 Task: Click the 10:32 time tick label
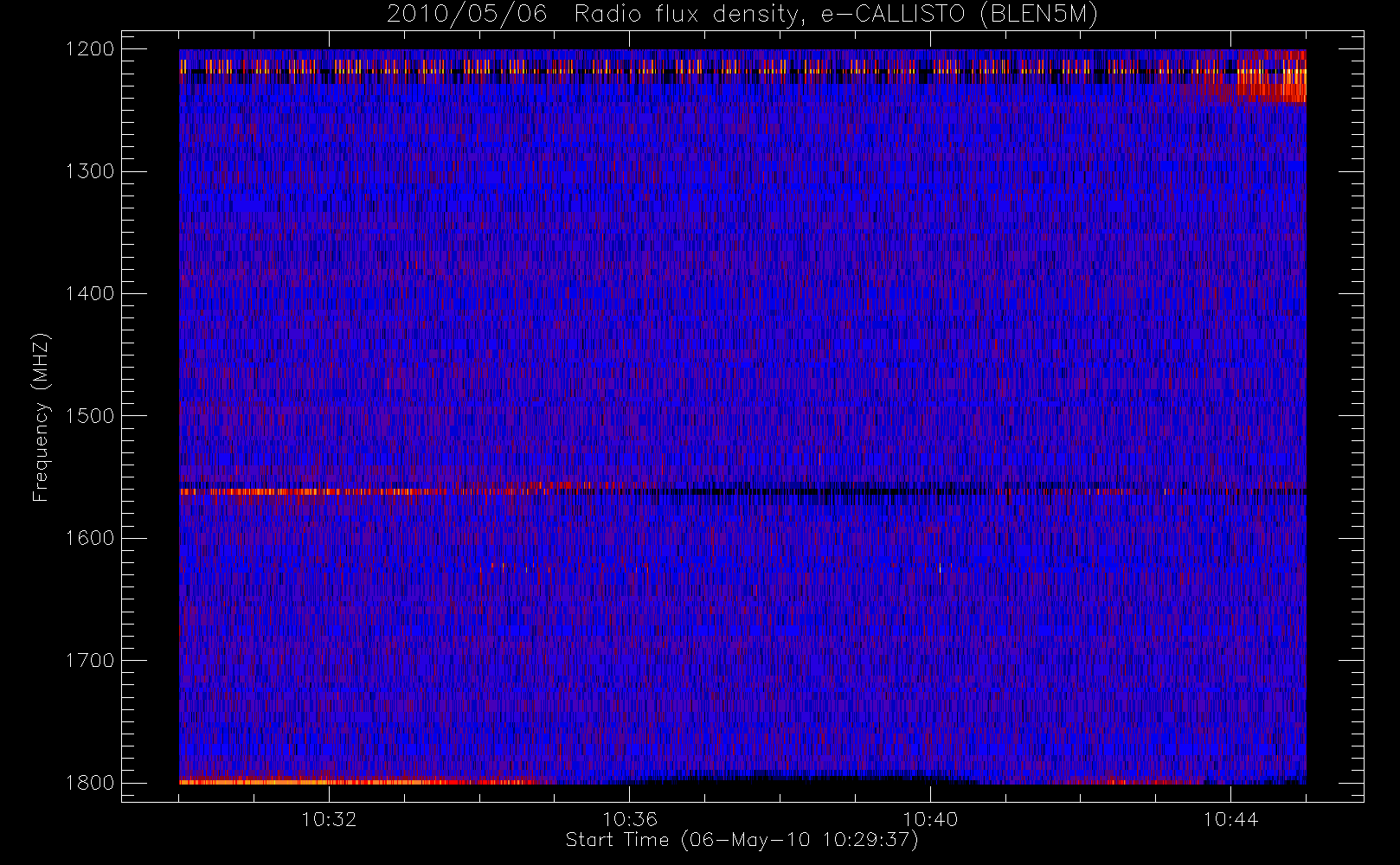[x=329, y=819]
